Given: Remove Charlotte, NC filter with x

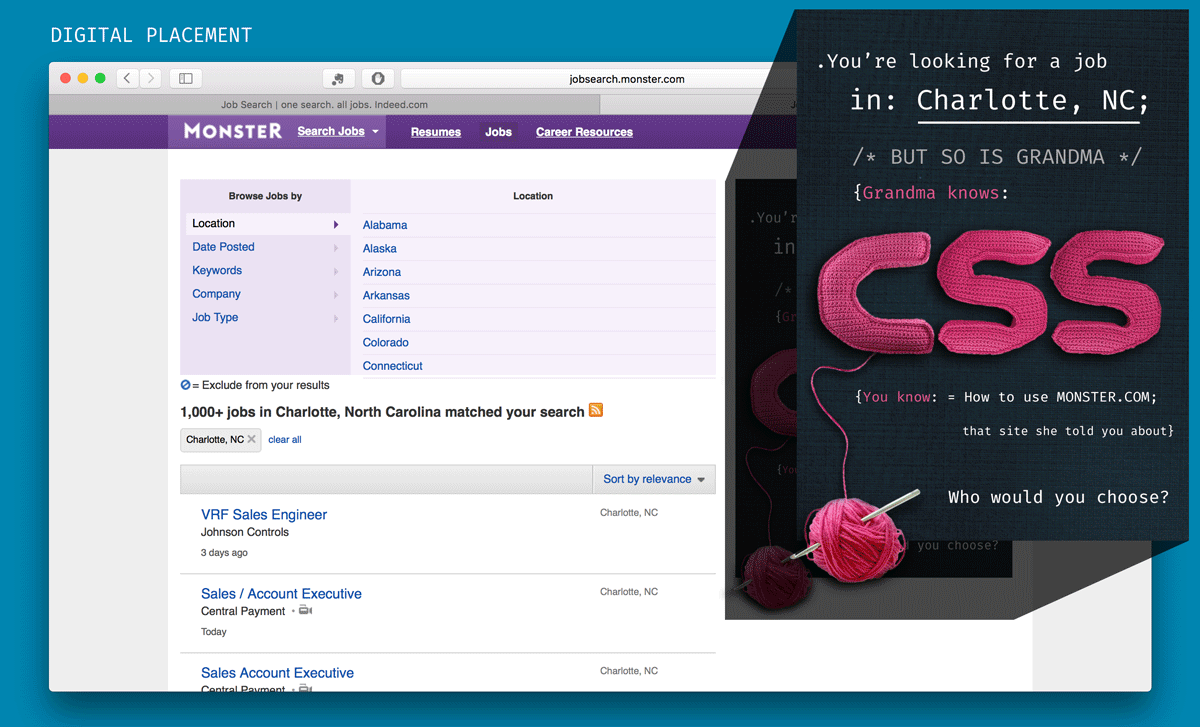Looking at the screenshot, I should 252,440.
